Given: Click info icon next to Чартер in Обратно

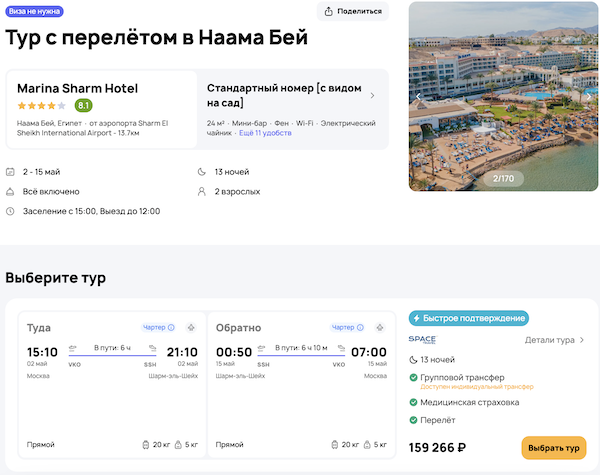Looking at the screenshot, I should pyautogui.click(x=361, y=327).
